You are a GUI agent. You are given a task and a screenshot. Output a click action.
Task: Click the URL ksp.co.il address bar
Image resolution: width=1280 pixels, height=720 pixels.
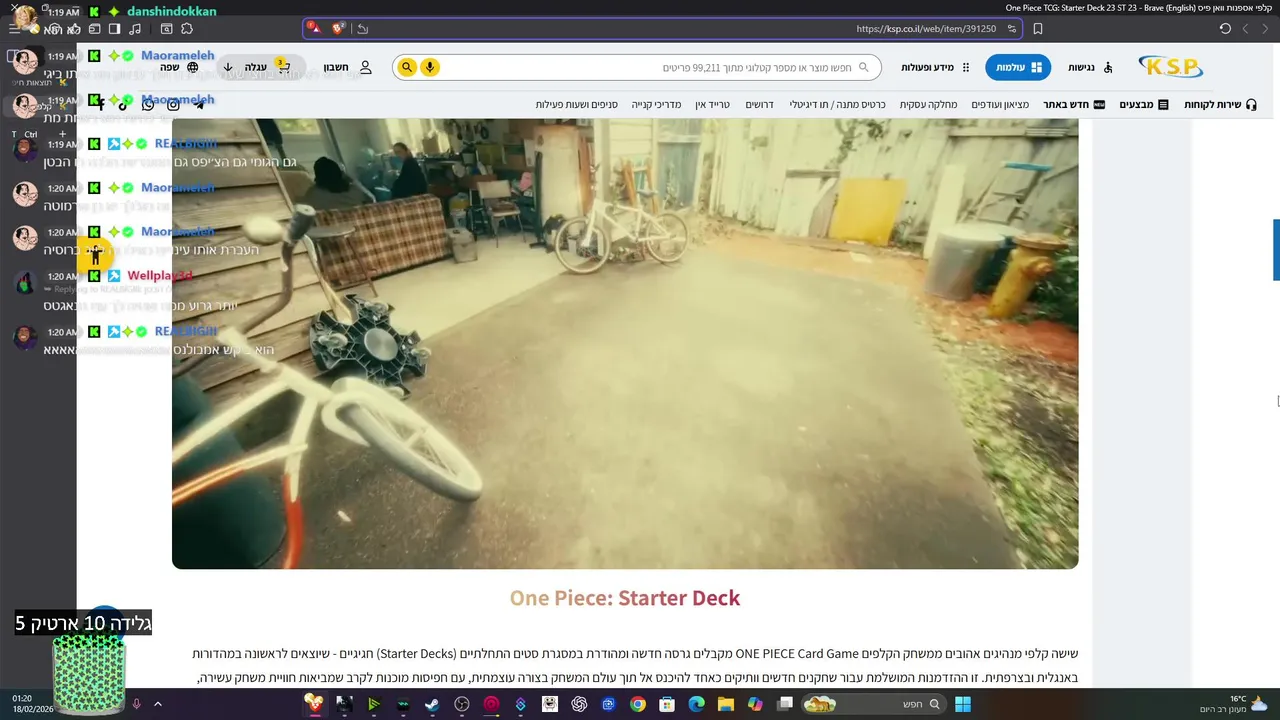point(926,29)
